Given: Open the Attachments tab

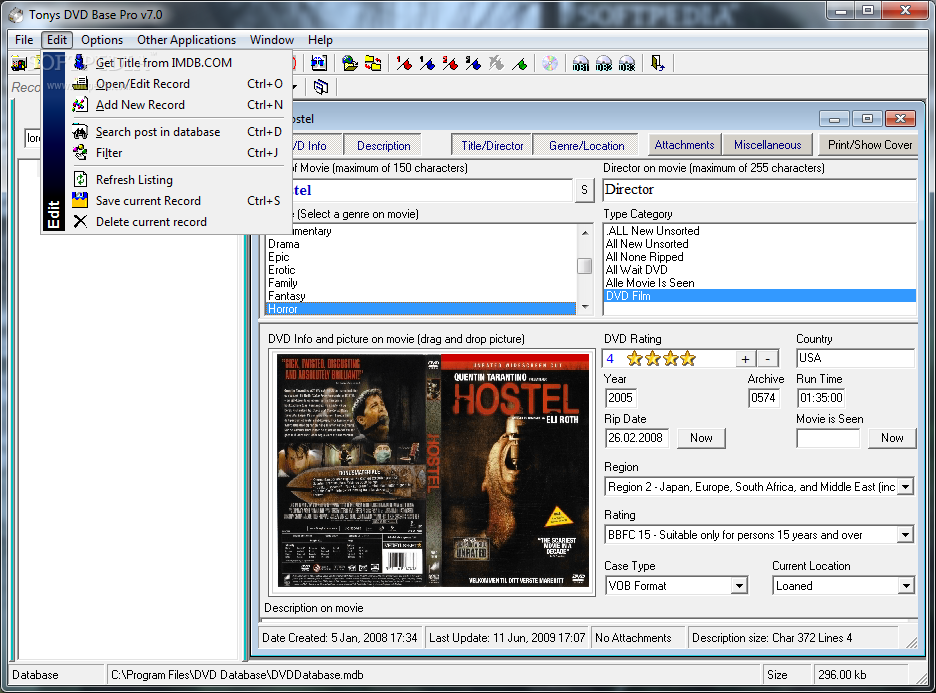Looking at the screenshot, I should pyautogui.click(x=684, y=145).
